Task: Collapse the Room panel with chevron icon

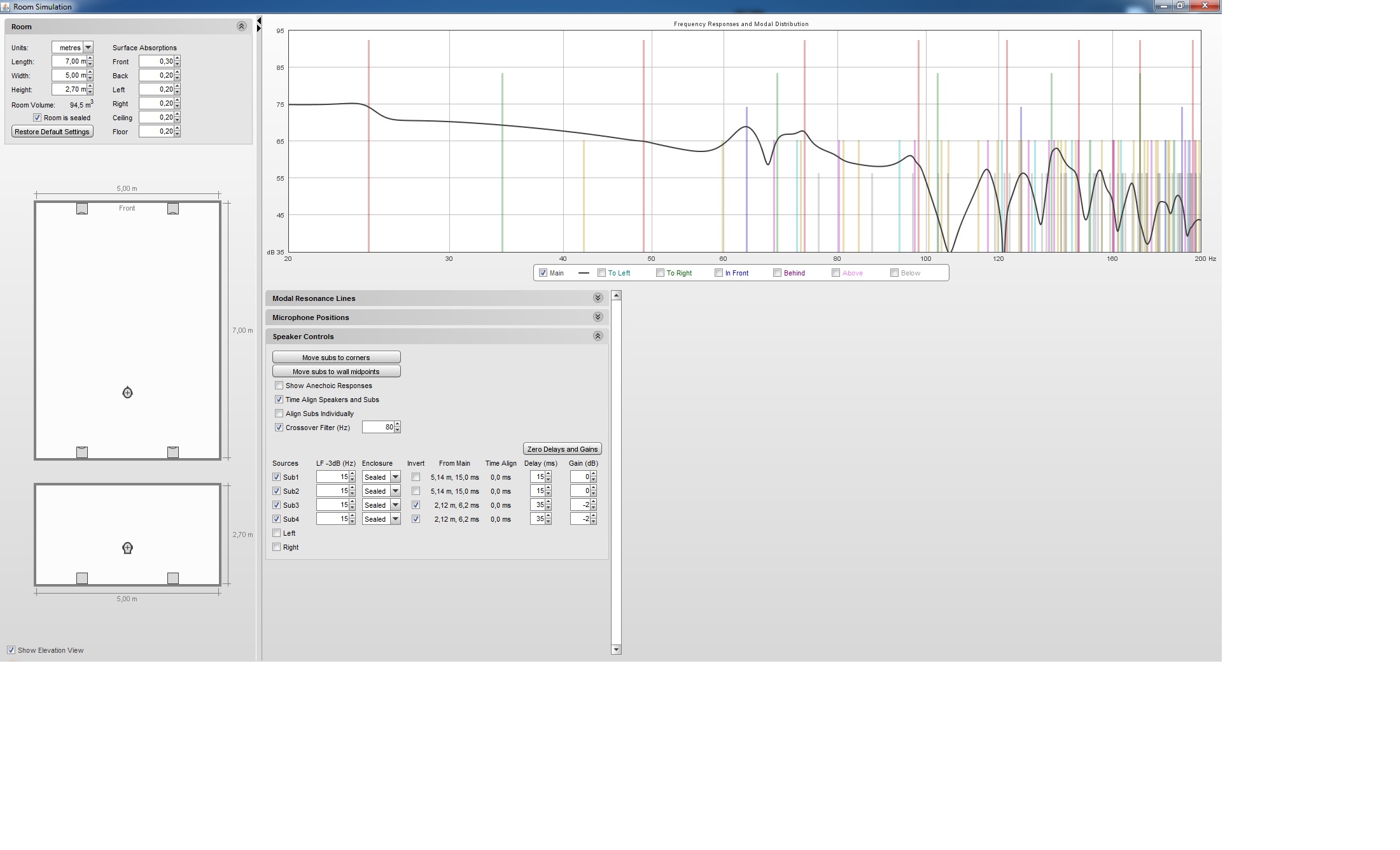Action: [241, 26]
